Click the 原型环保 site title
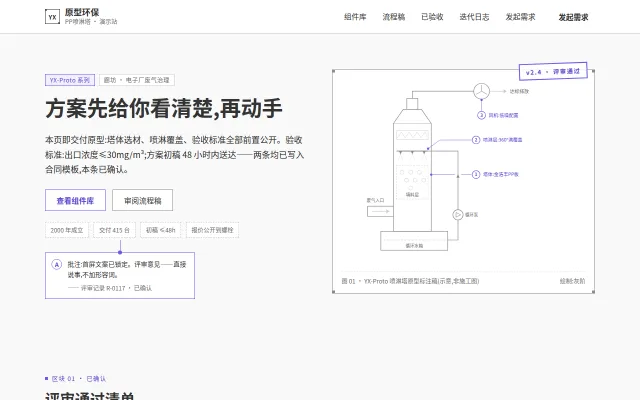The height and width of the screenshot is (400, 640). click(x=82, y=12)
